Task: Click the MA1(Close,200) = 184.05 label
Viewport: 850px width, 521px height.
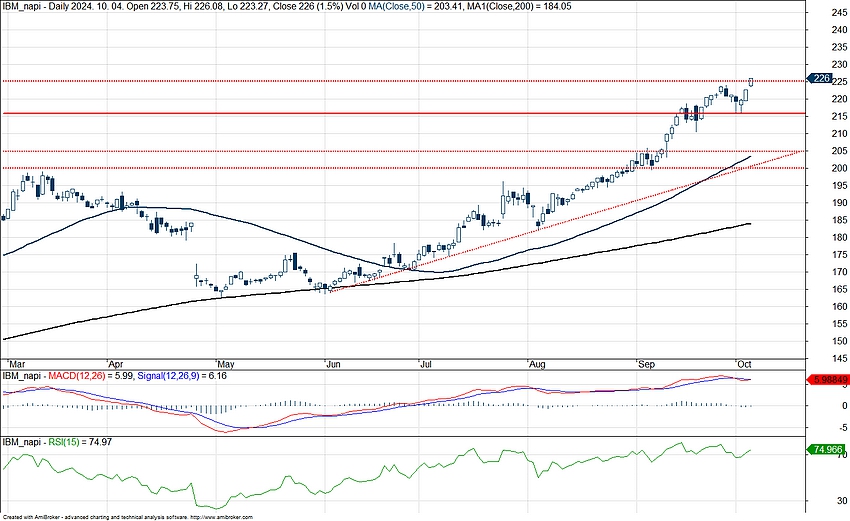Action: (x=520, y=6)
